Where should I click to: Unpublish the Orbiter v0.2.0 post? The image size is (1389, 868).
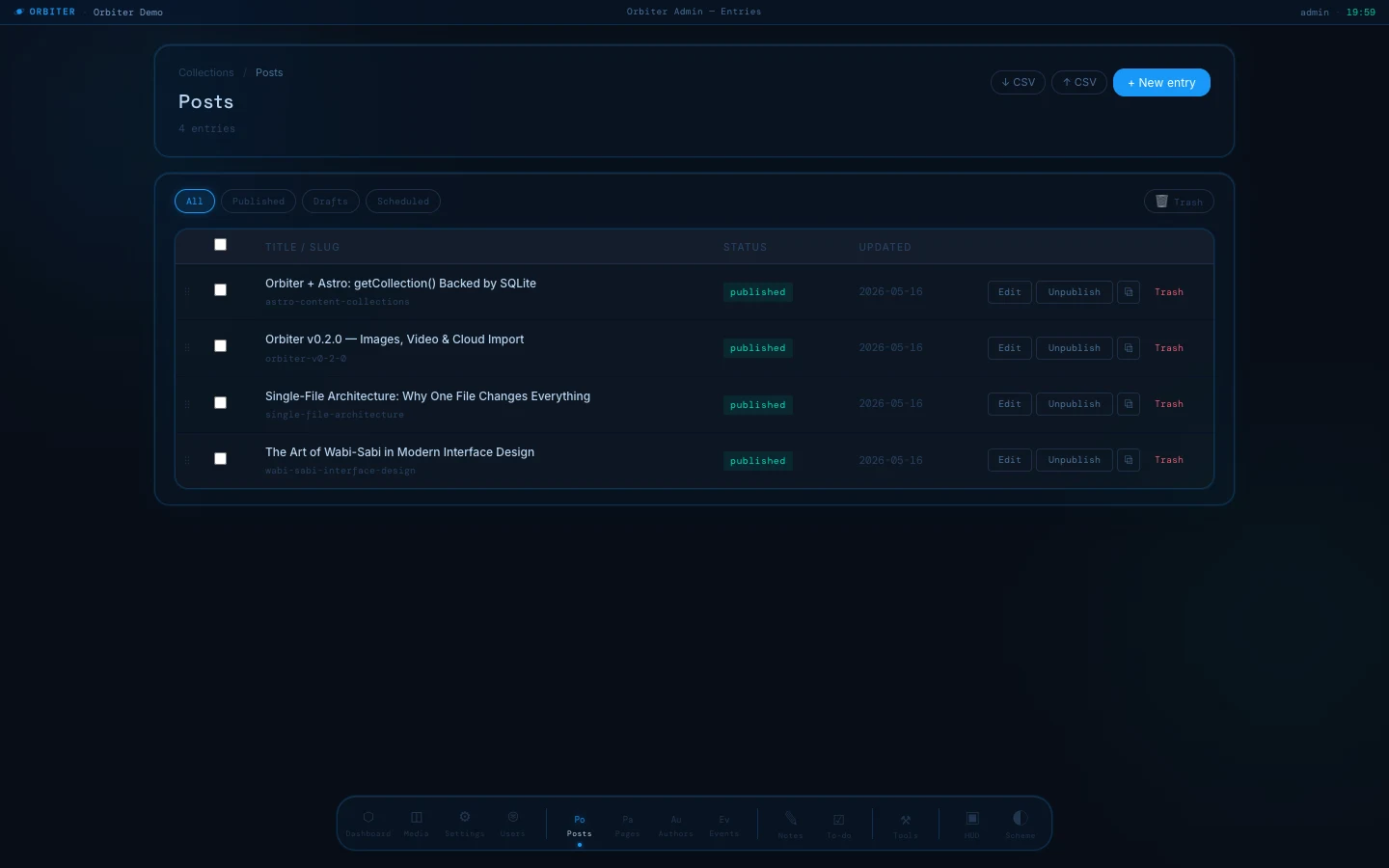[1075, 348]
